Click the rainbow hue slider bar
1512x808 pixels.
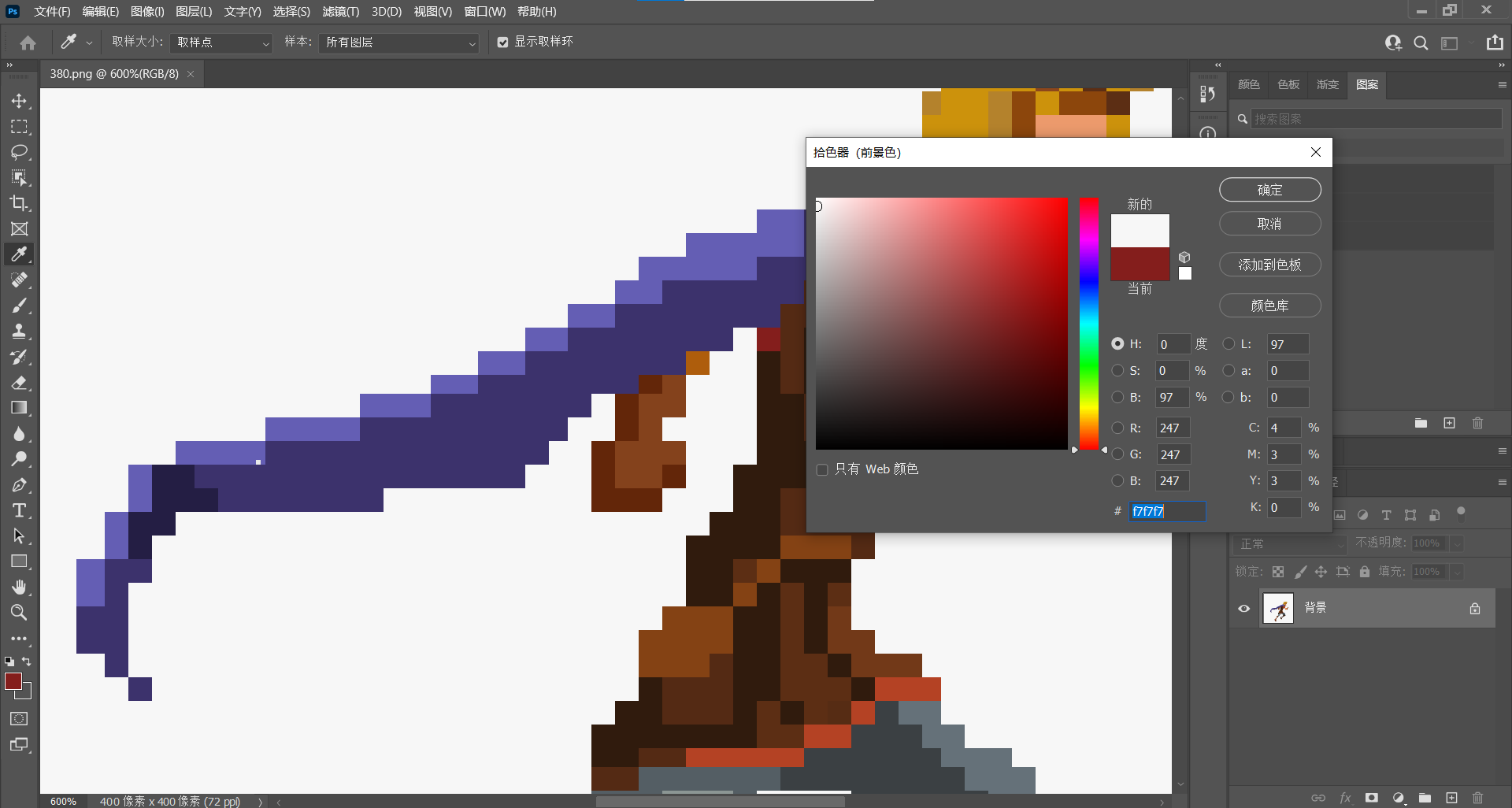[x=1089, y=324]
